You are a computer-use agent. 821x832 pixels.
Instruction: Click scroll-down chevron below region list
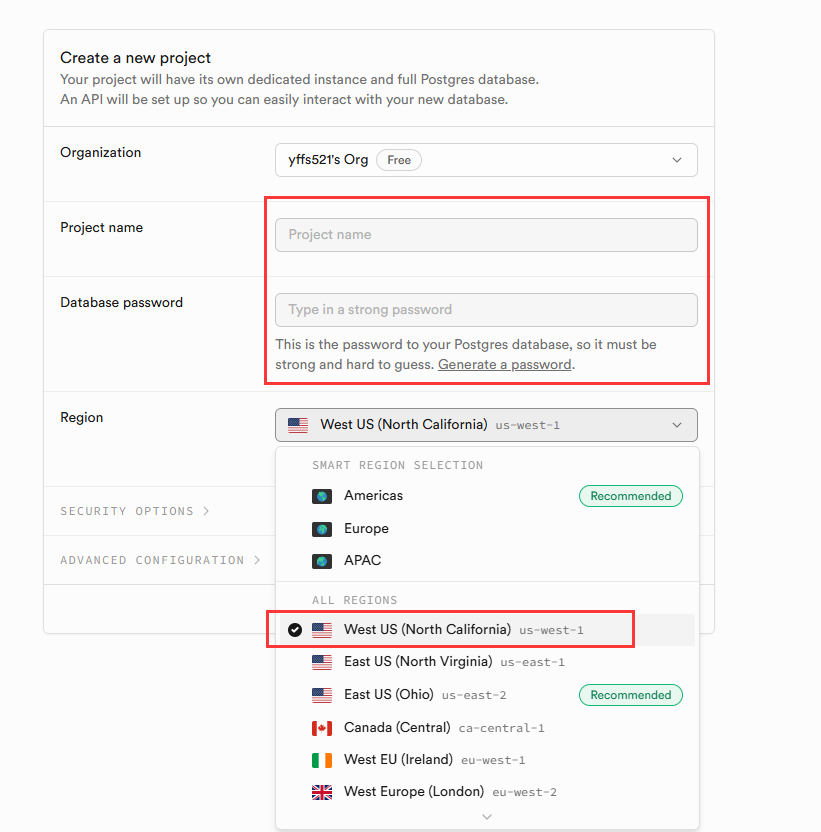487,817
